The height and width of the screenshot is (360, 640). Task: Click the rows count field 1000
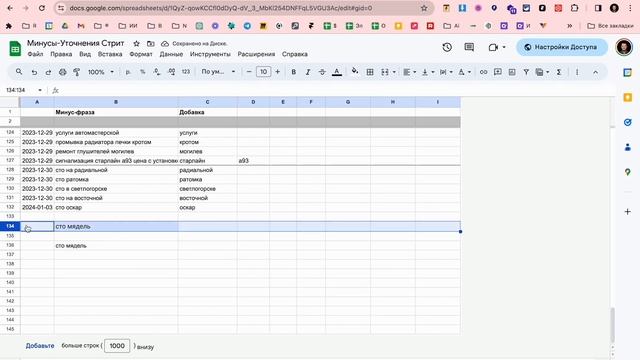tap(117, 346)
